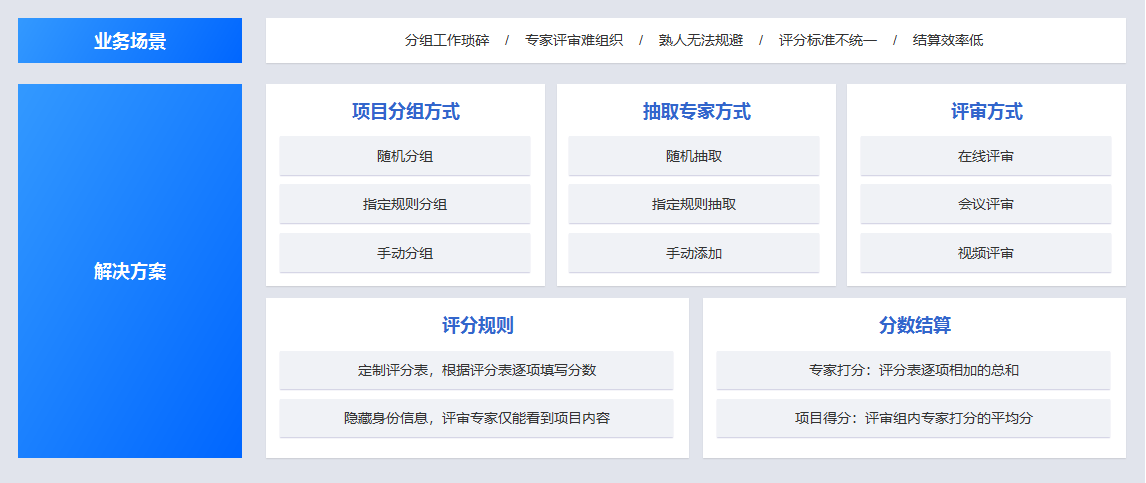Viewport: 1146px width, 483px height.
Task: Select 指定规则抽取 option
Action: click(694, 204)
